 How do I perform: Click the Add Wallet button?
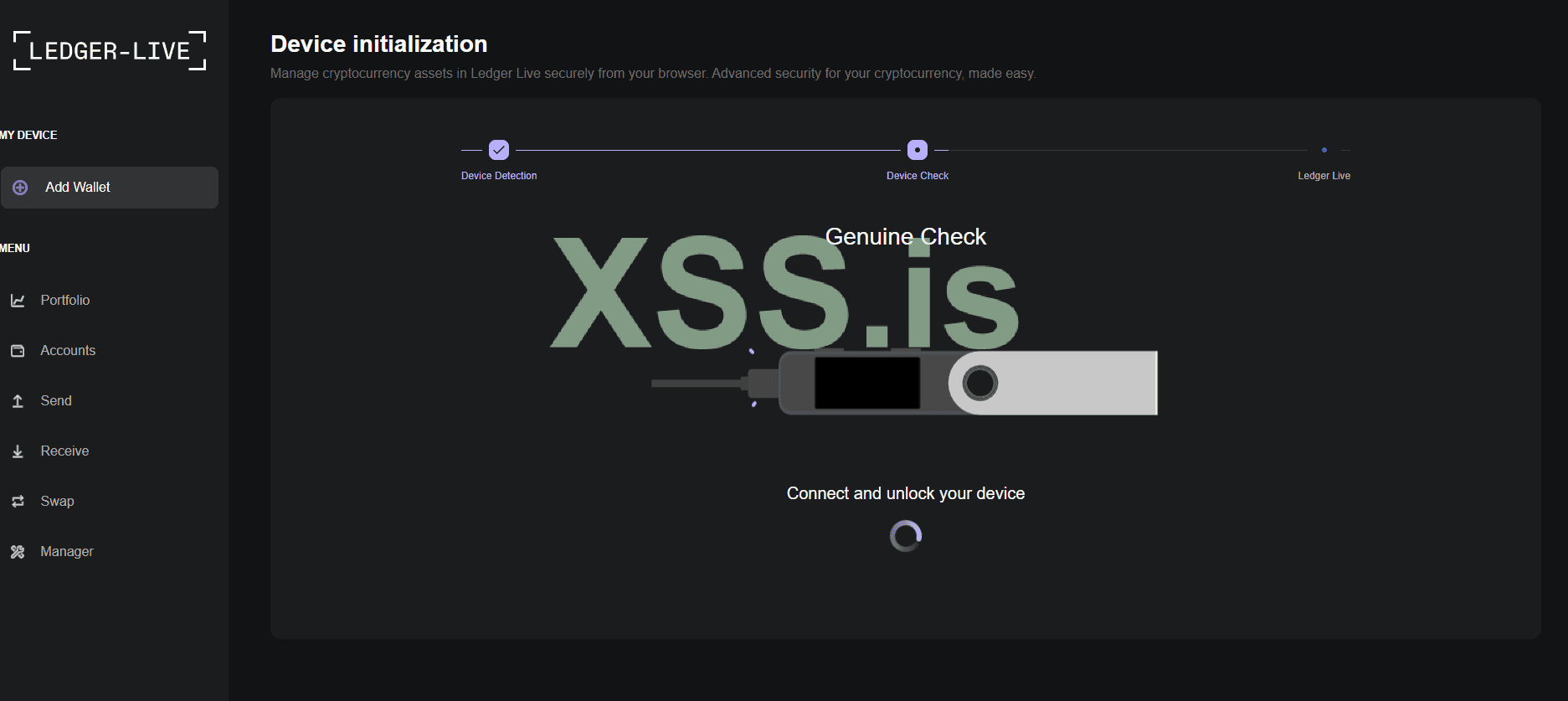pyautogui.click(x=110, y=188)
